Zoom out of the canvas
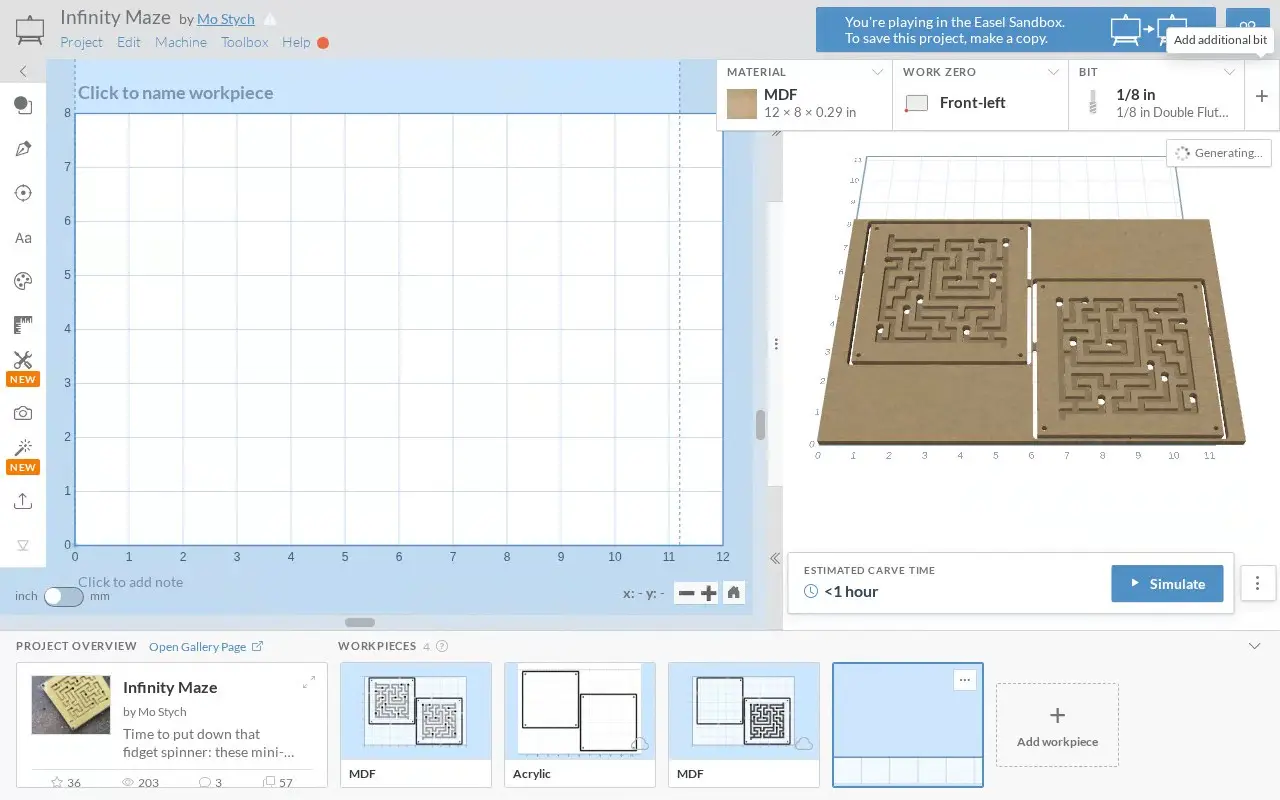Viewport: 1280px width, 800px height. tap(686, 593)
